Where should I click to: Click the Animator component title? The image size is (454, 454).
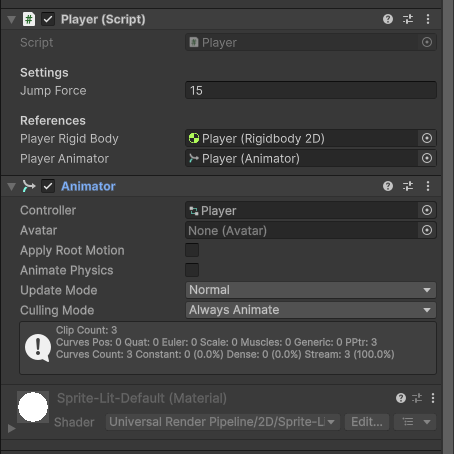click(88, 186)
